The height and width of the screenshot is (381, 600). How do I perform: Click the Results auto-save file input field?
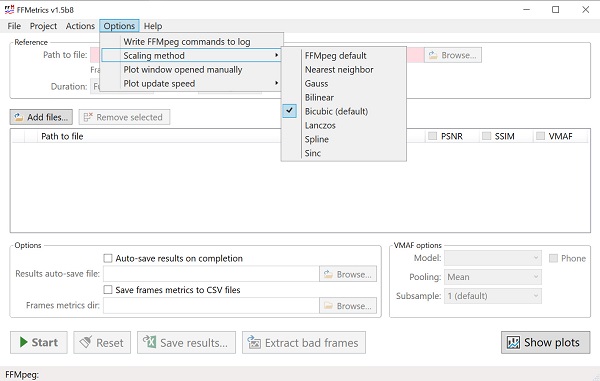(211, 274)
